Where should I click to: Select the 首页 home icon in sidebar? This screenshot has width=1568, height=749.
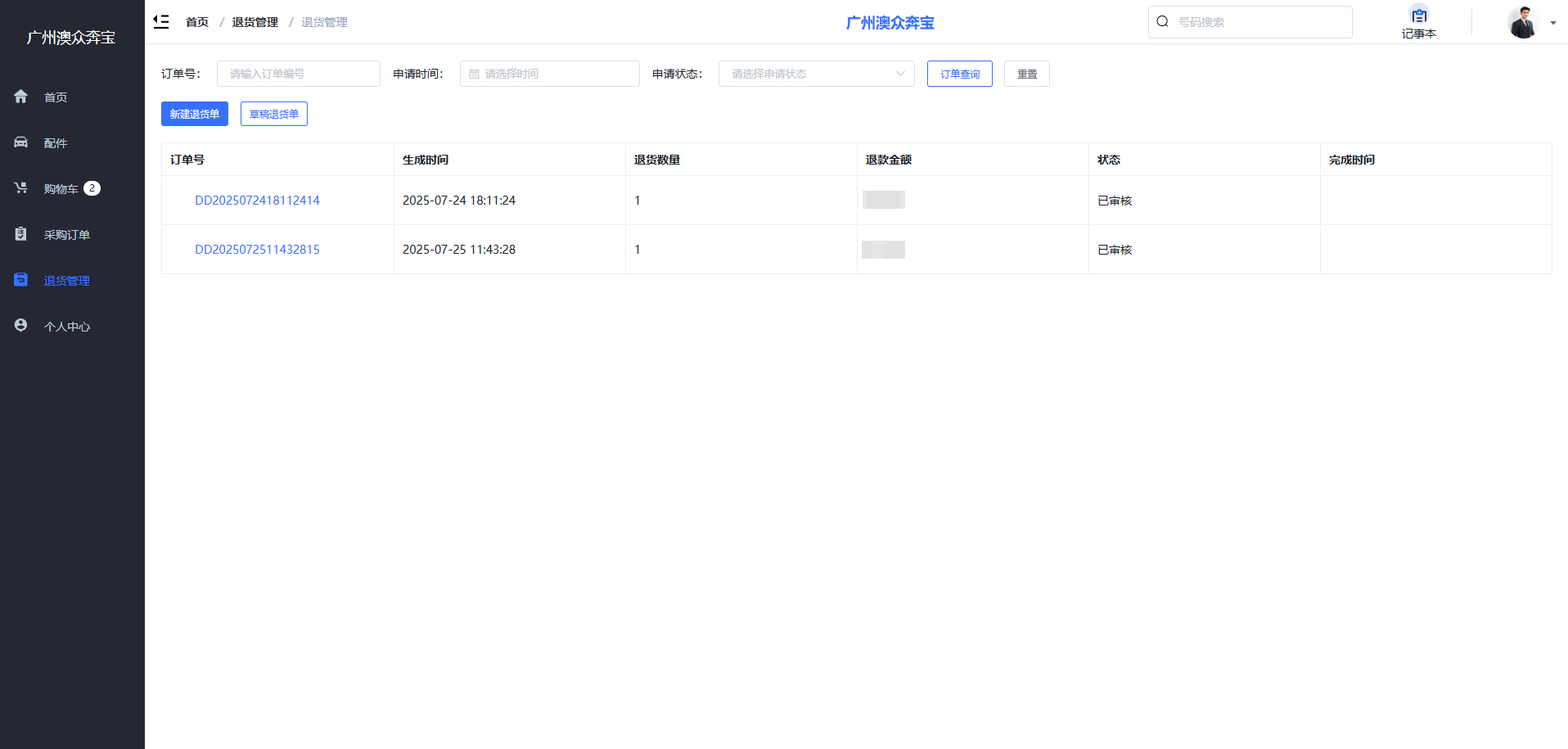(x=20, y=96)
